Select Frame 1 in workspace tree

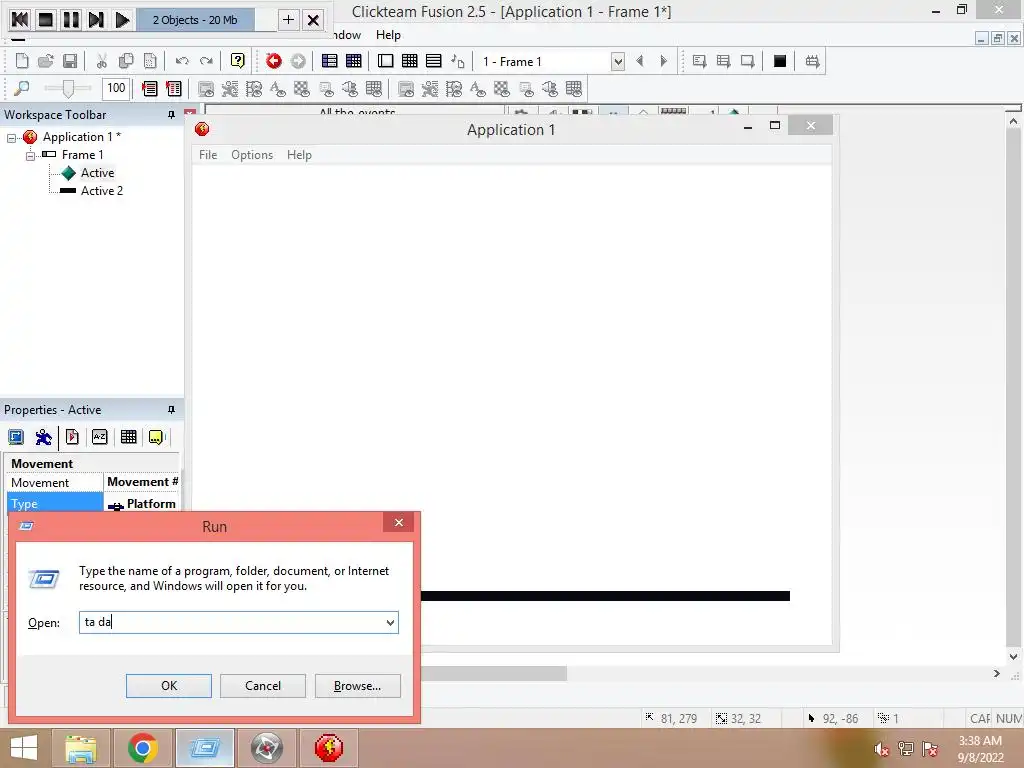click(x=82, y=155)
